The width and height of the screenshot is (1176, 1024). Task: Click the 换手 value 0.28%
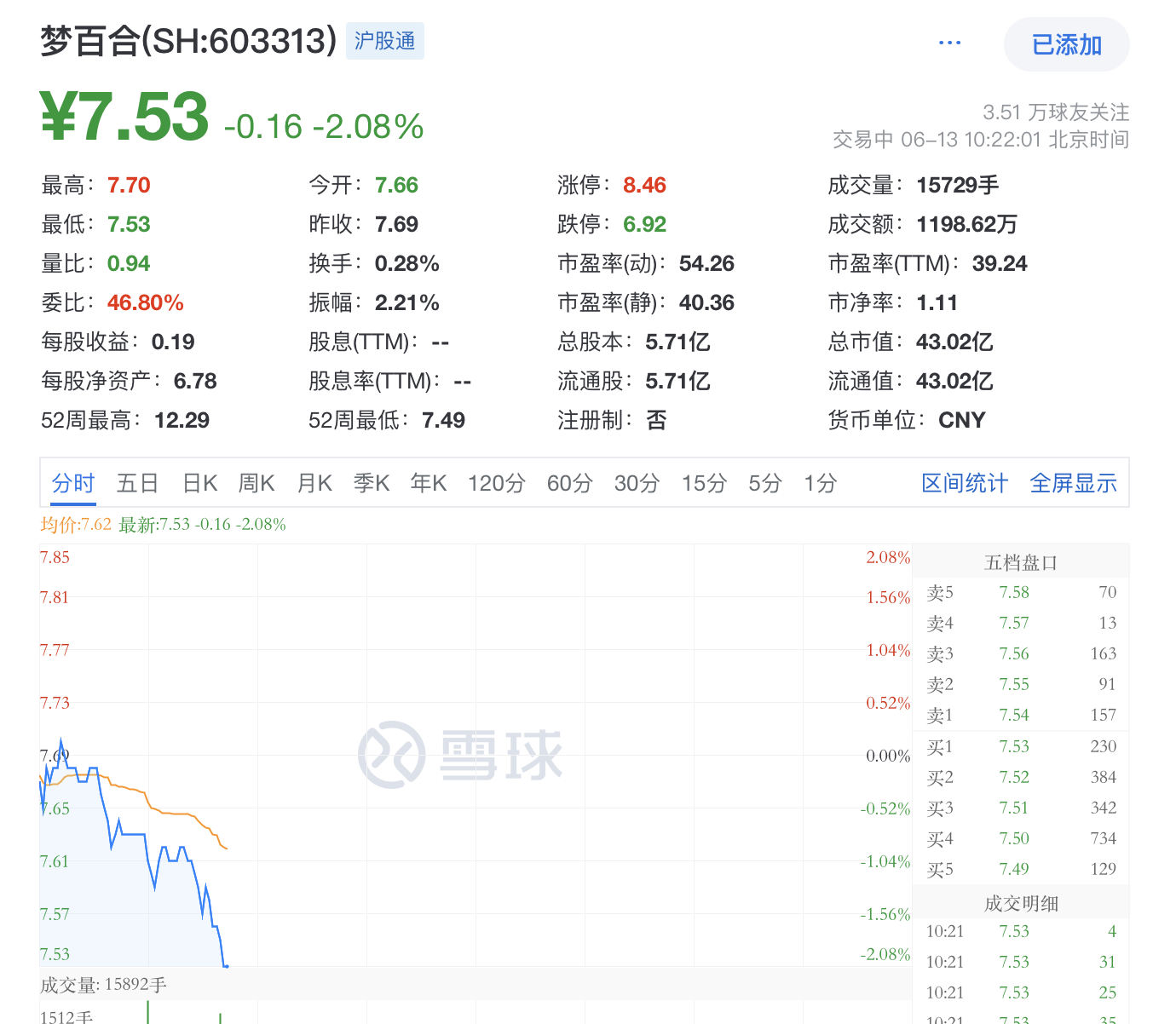(x=407, y=264)
